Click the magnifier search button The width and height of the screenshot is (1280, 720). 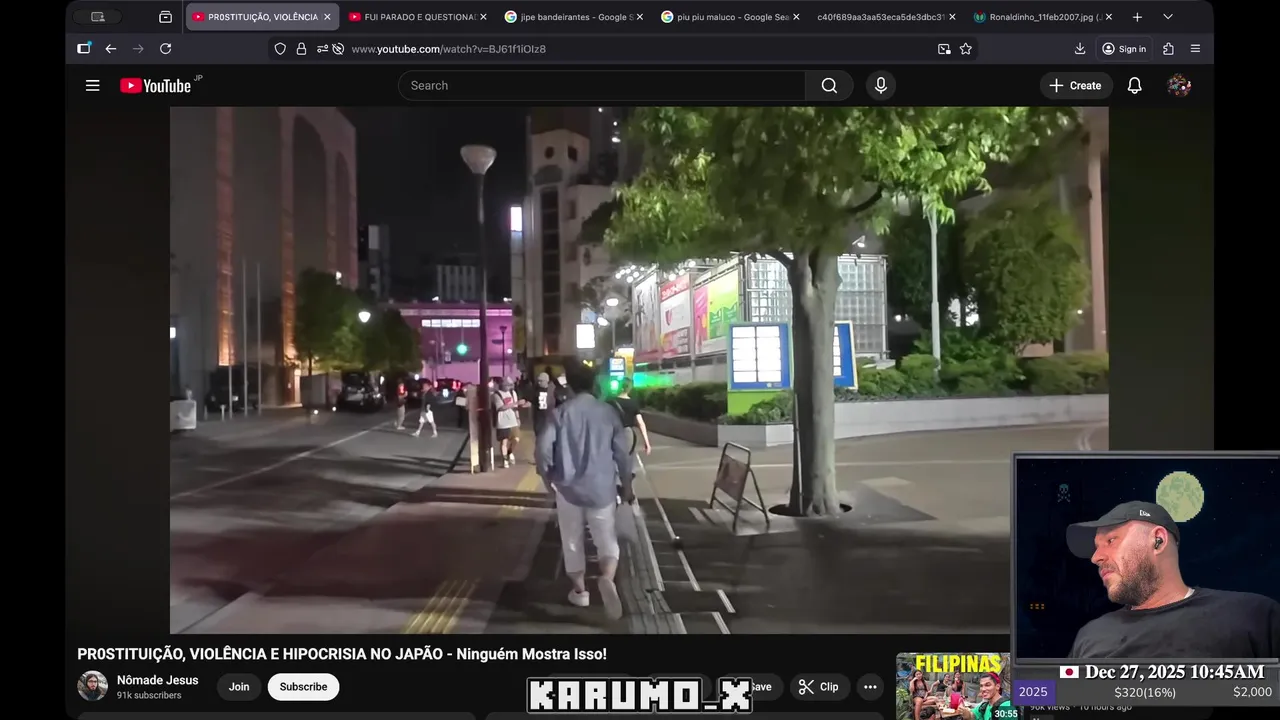(x=829, y=86)
